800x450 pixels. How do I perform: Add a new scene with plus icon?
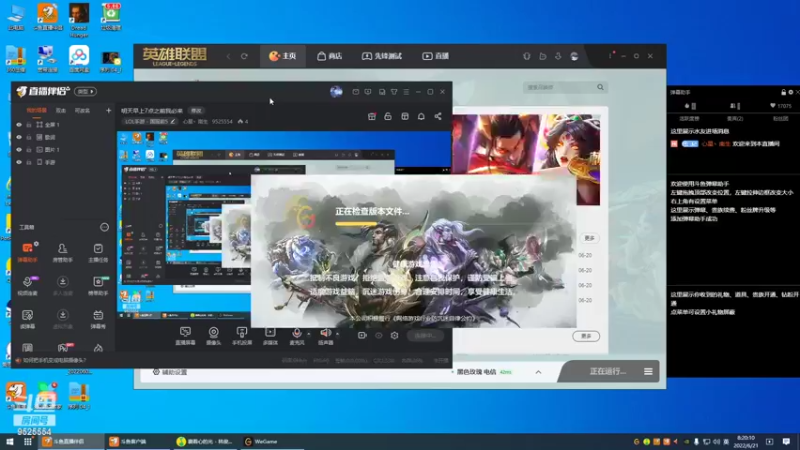[108, 110]
